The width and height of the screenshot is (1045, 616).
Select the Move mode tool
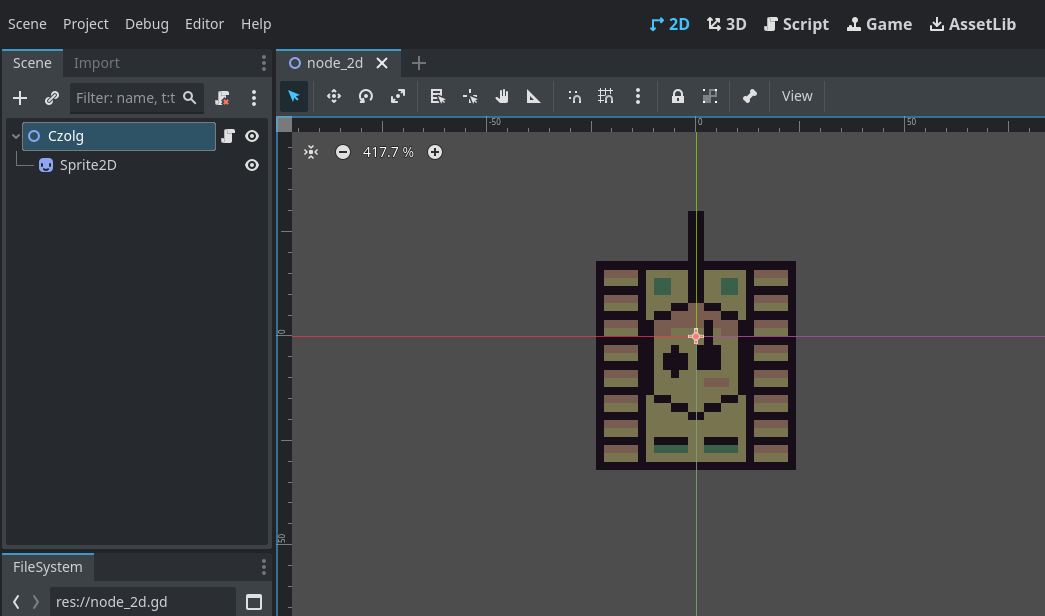334,96
